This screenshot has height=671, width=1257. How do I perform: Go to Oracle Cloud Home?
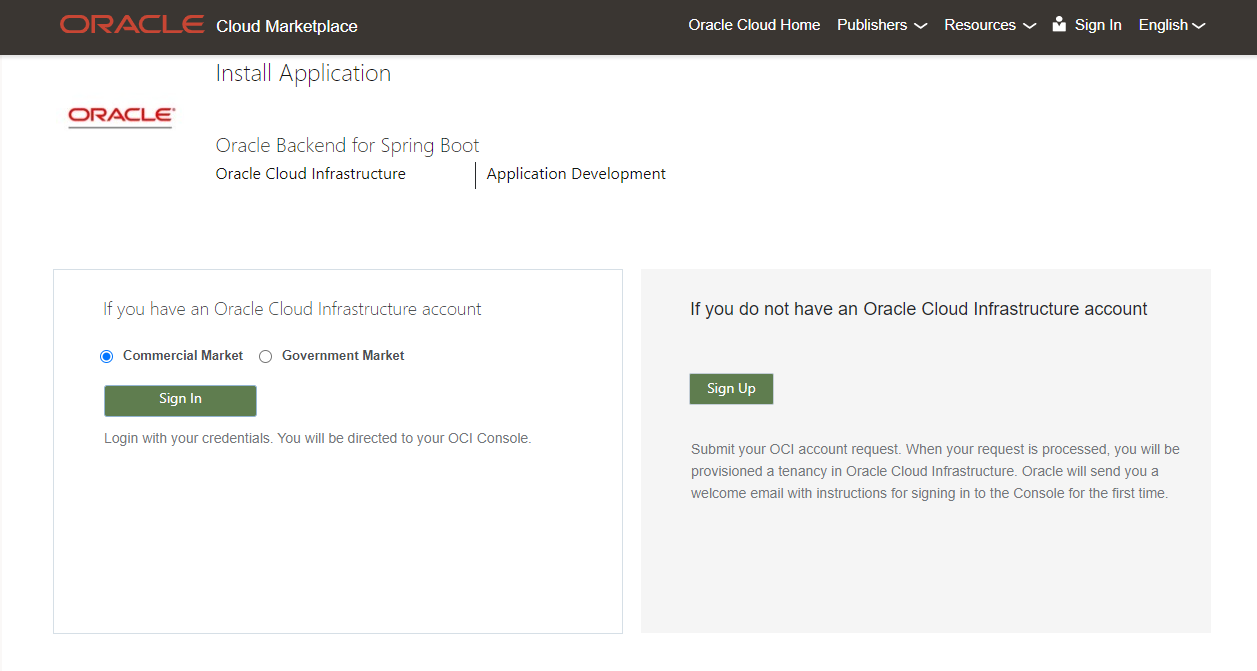pos(754,25)
